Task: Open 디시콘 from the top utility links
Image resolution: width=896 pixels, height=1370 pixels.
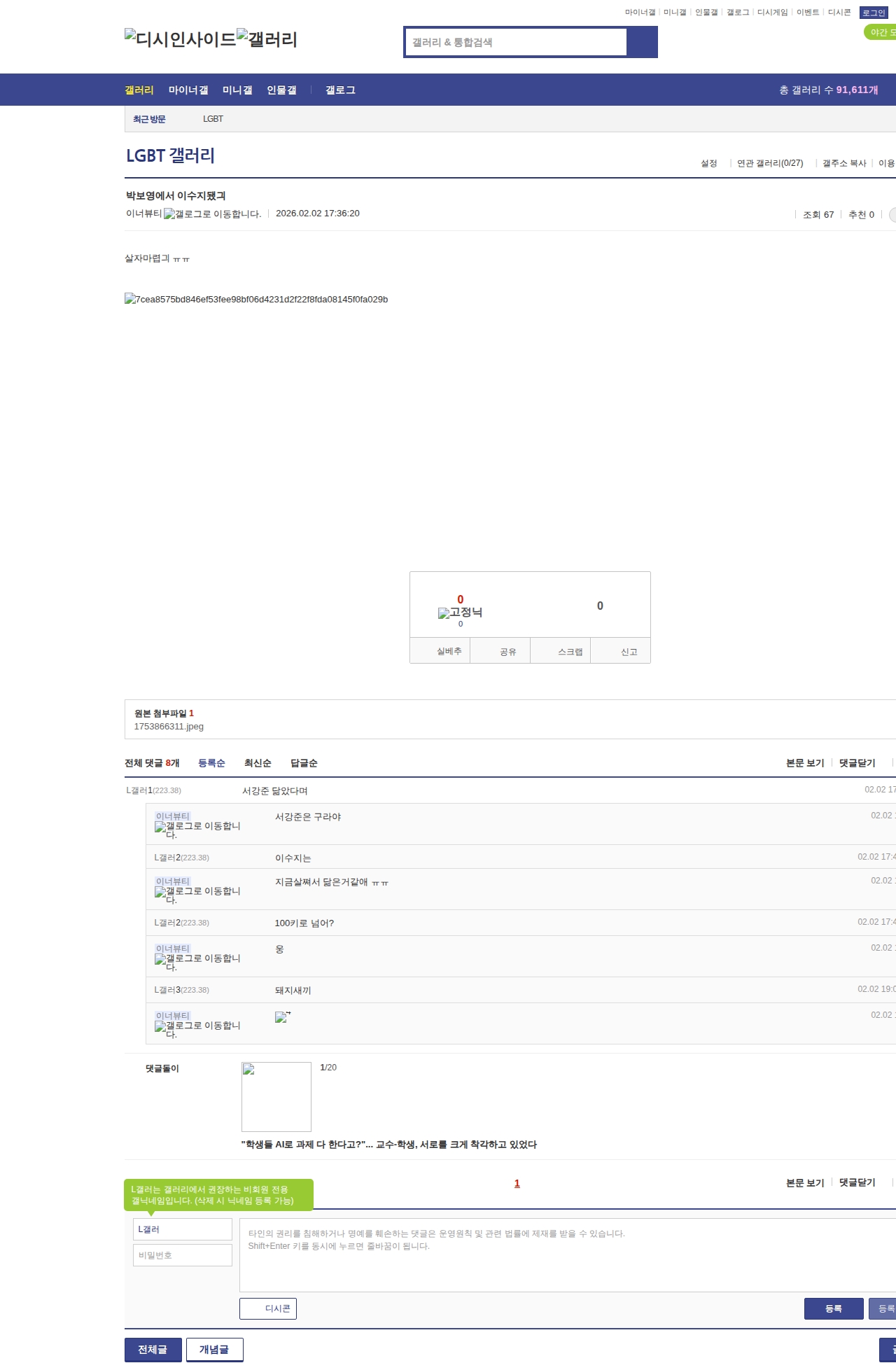Action: 839,13
